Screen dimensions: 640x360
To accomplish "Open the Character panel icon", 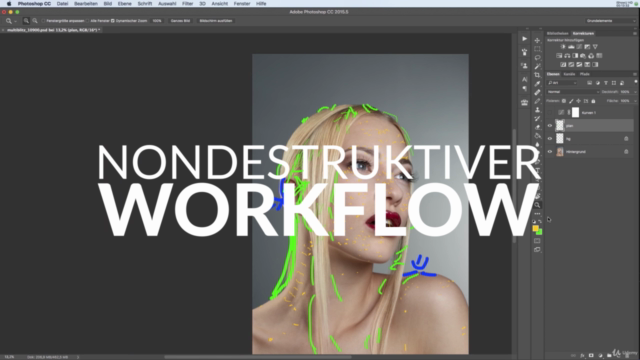I will coord(524,79).
